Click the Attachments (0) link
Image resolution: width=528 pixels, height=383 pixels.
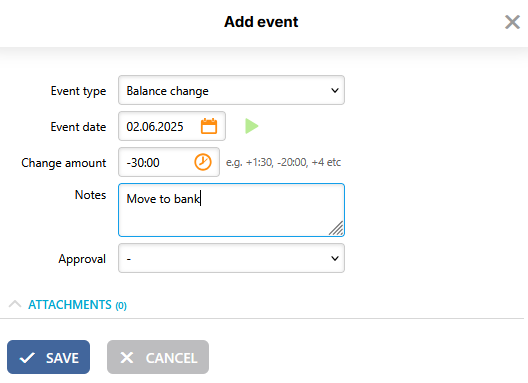click(77, 305)
